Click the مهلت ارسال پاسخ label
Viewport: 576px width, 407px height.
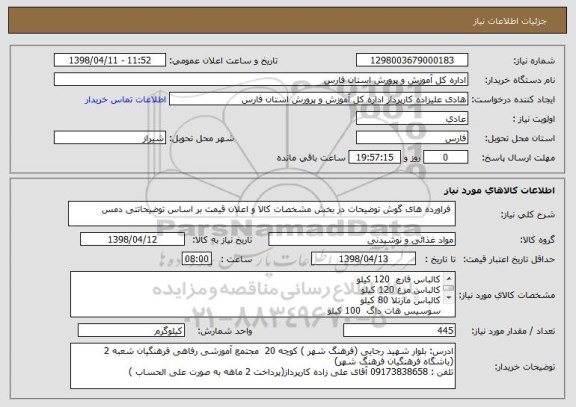pyautogui.click(x=518, y=158)
